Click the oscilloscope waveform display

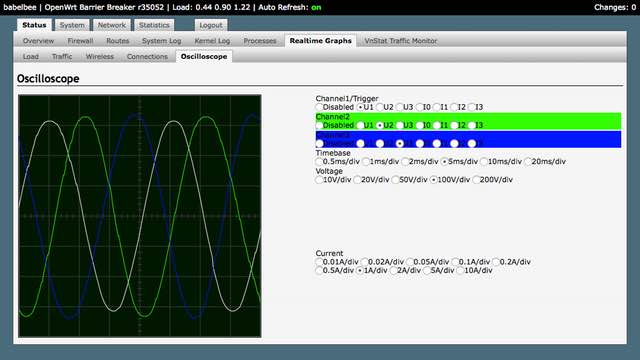pyautogui.click(x=140, y=216)
